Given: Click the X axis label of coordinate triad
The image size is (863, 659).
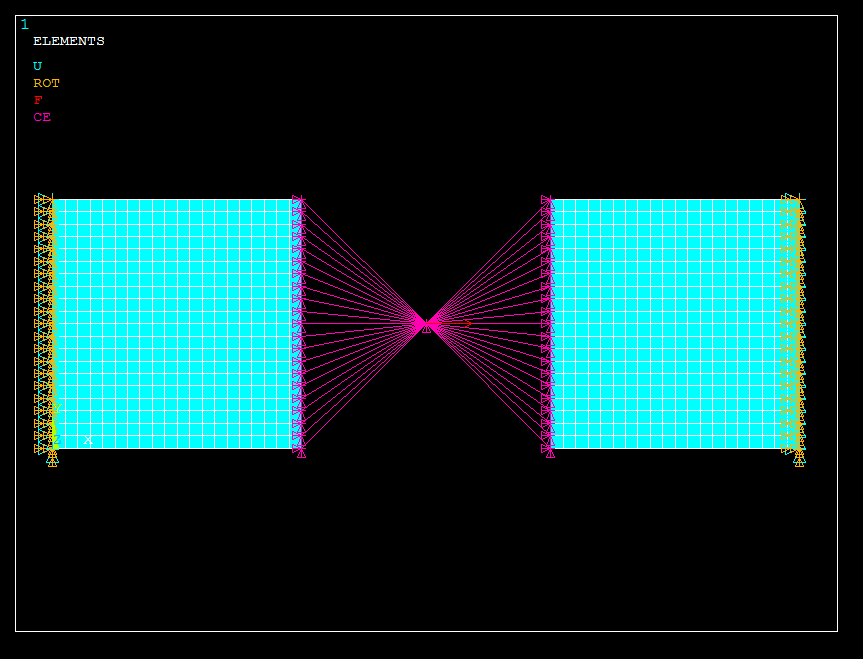Looking at the screenshot, I should (x=88, y=440).
